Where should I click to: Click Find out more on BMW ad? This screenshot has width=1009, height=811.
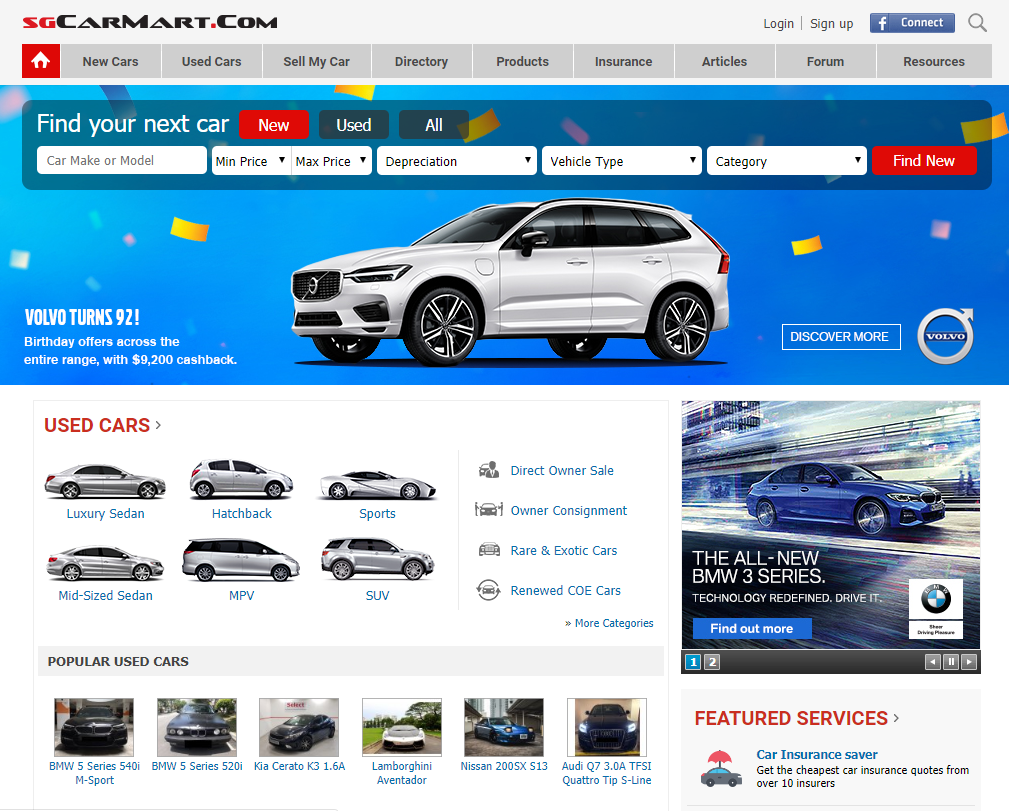click(x=752, y=628)
